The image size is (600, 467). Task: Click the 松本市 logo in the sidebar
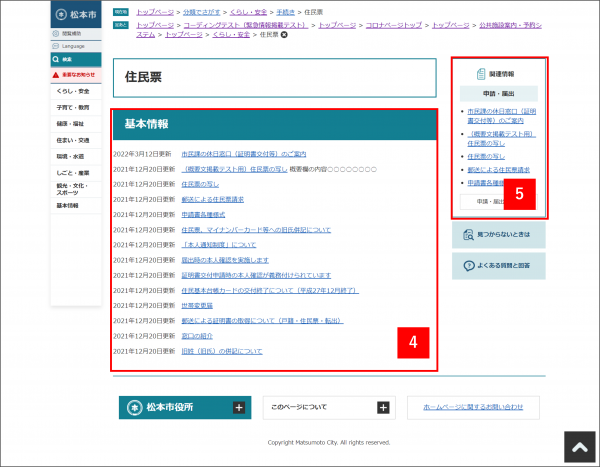pos(73,16)
